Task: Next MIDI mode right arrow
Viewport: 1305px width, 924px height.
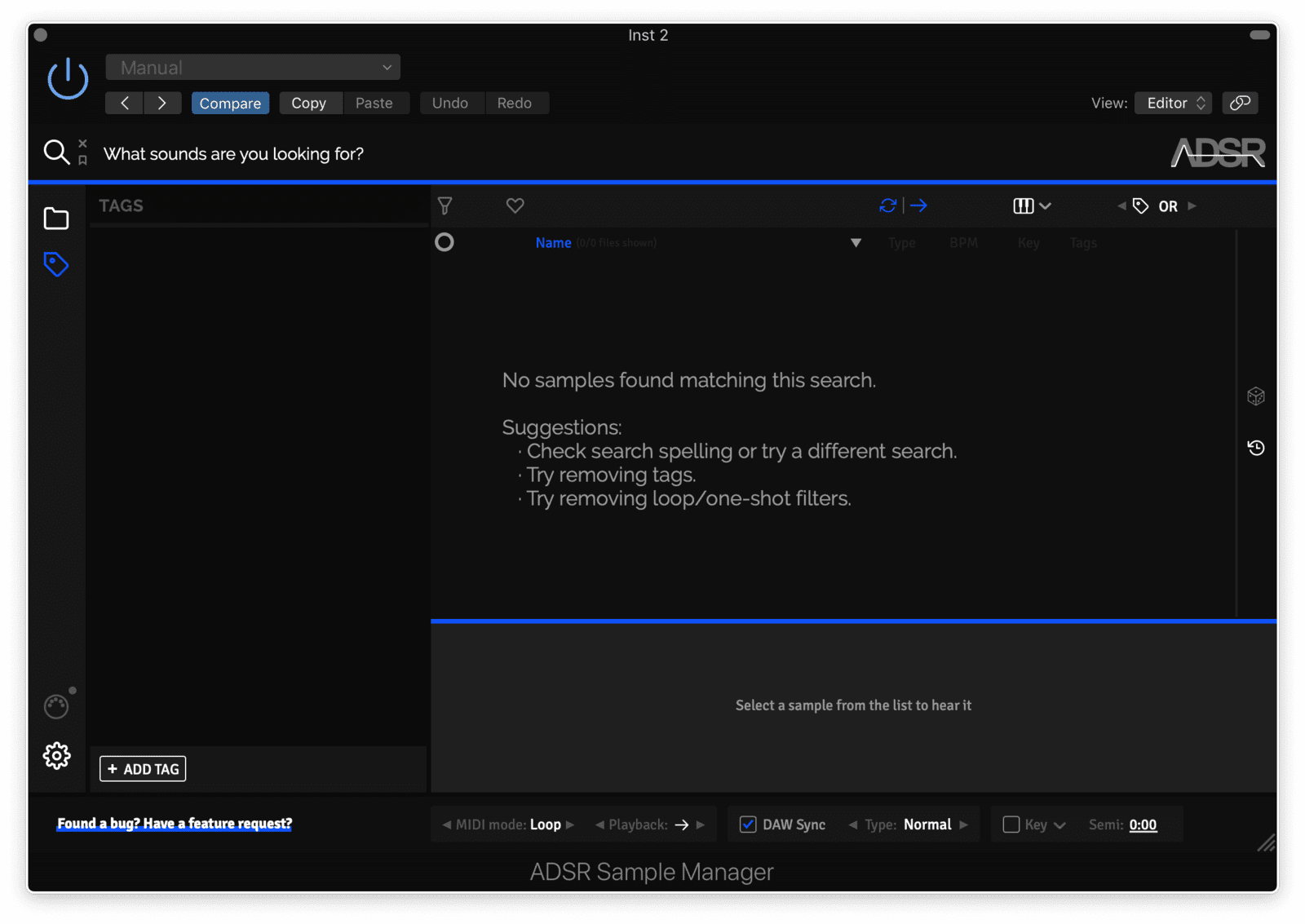Action: (570, 825)
